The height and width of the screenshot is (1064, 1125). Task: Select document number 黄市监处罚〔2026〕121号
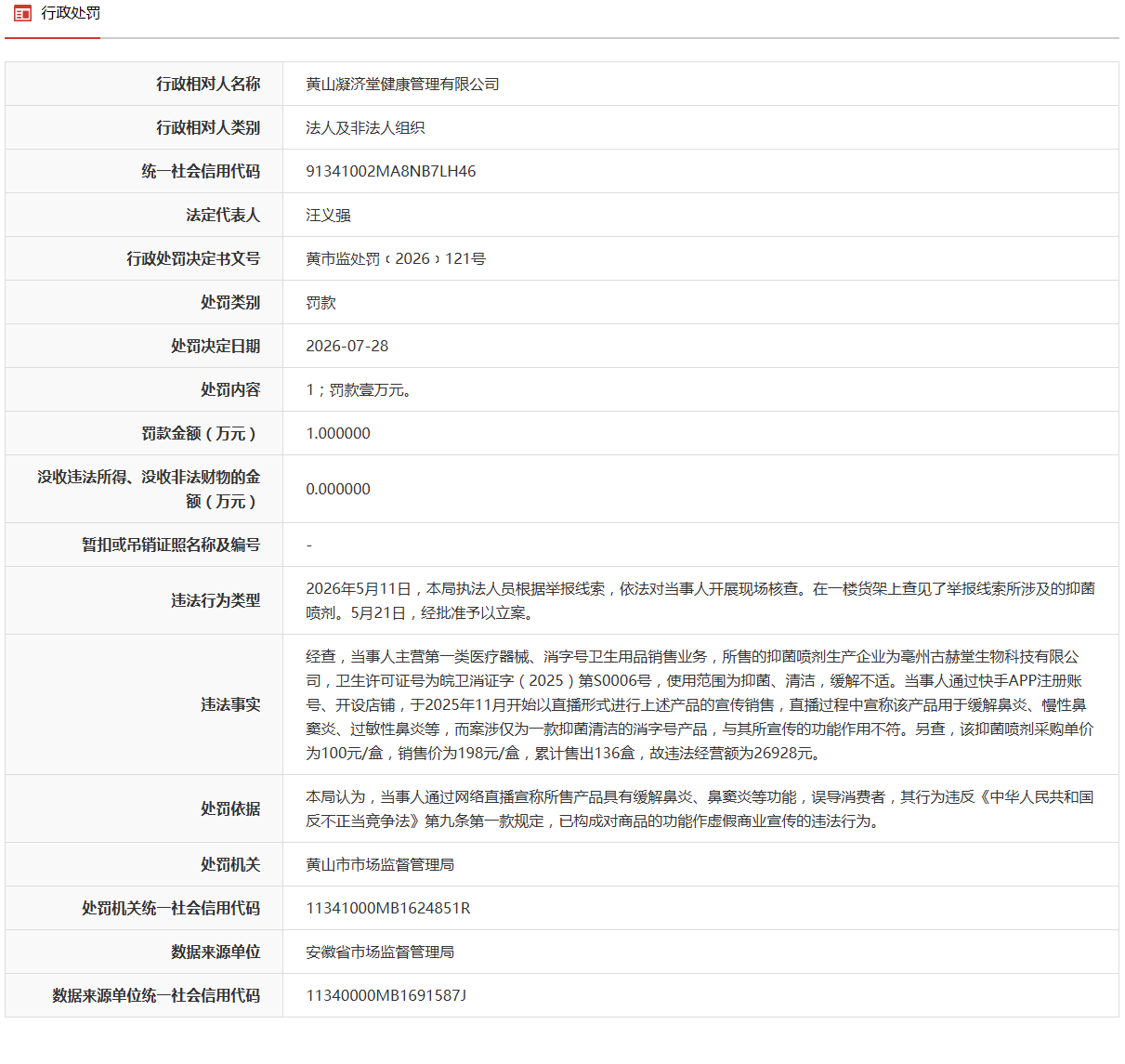[x=396, y=258]
